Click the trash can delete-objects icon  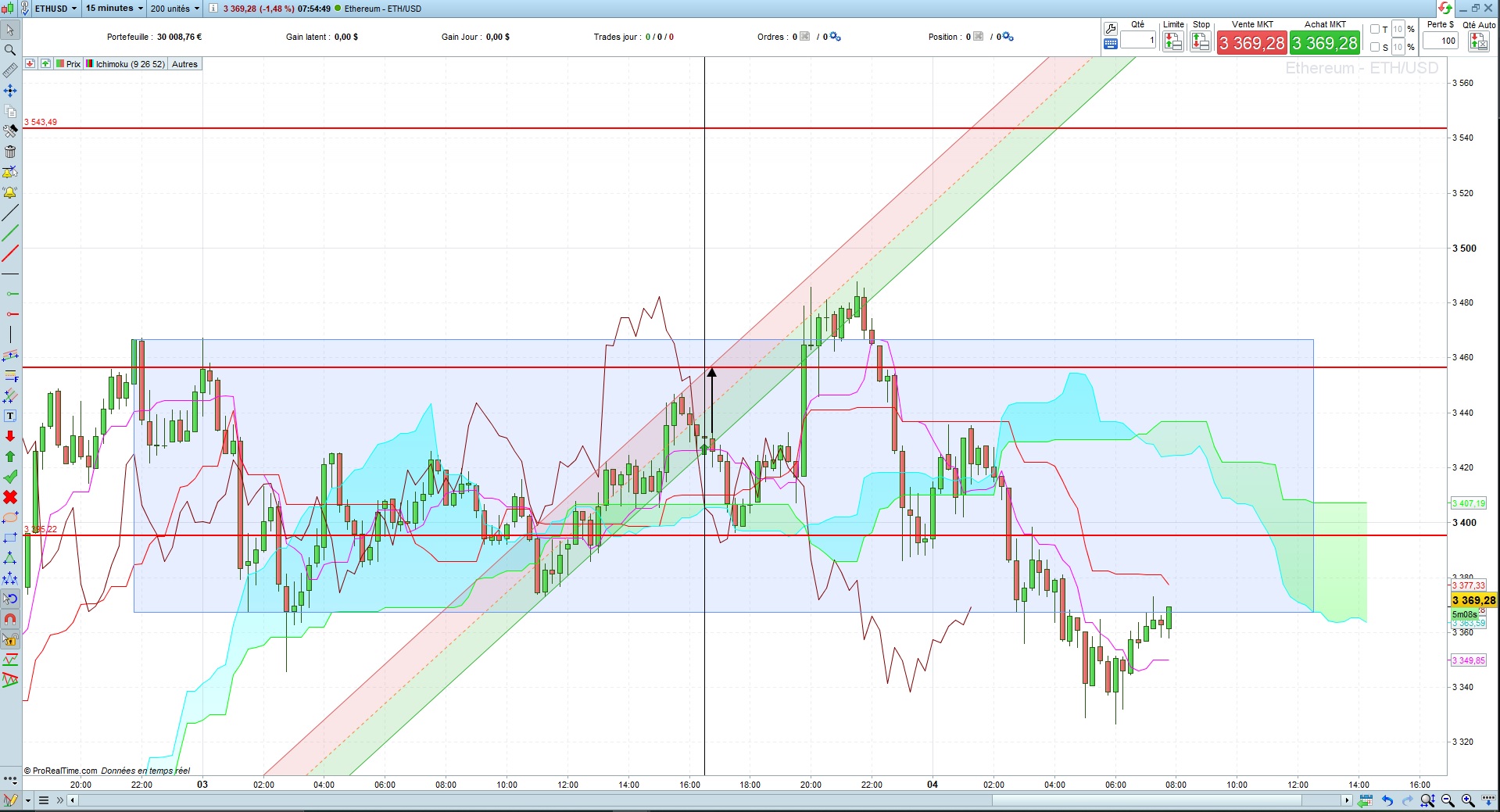pos(10,152)
